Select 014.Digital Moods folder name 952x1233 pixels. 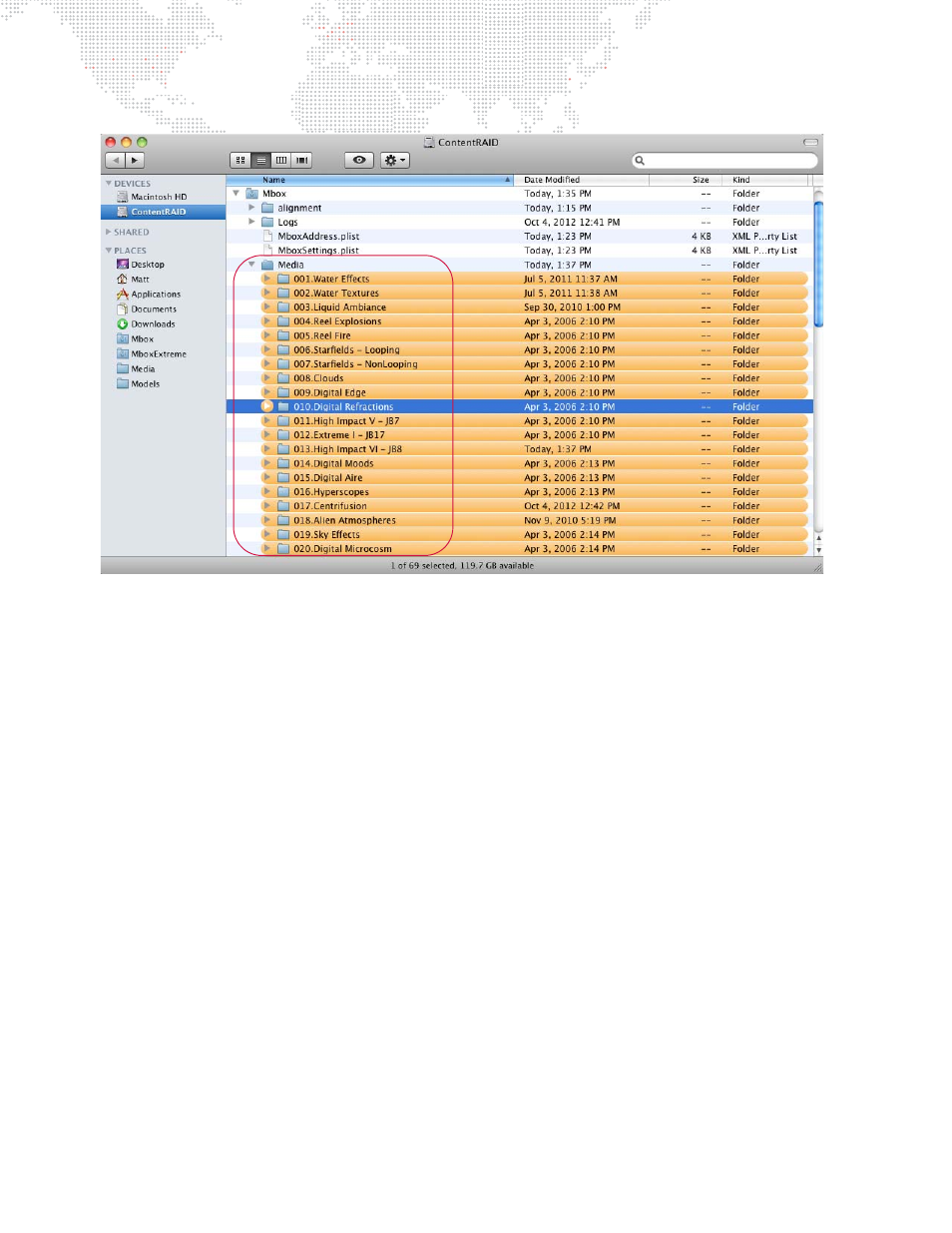333,463
